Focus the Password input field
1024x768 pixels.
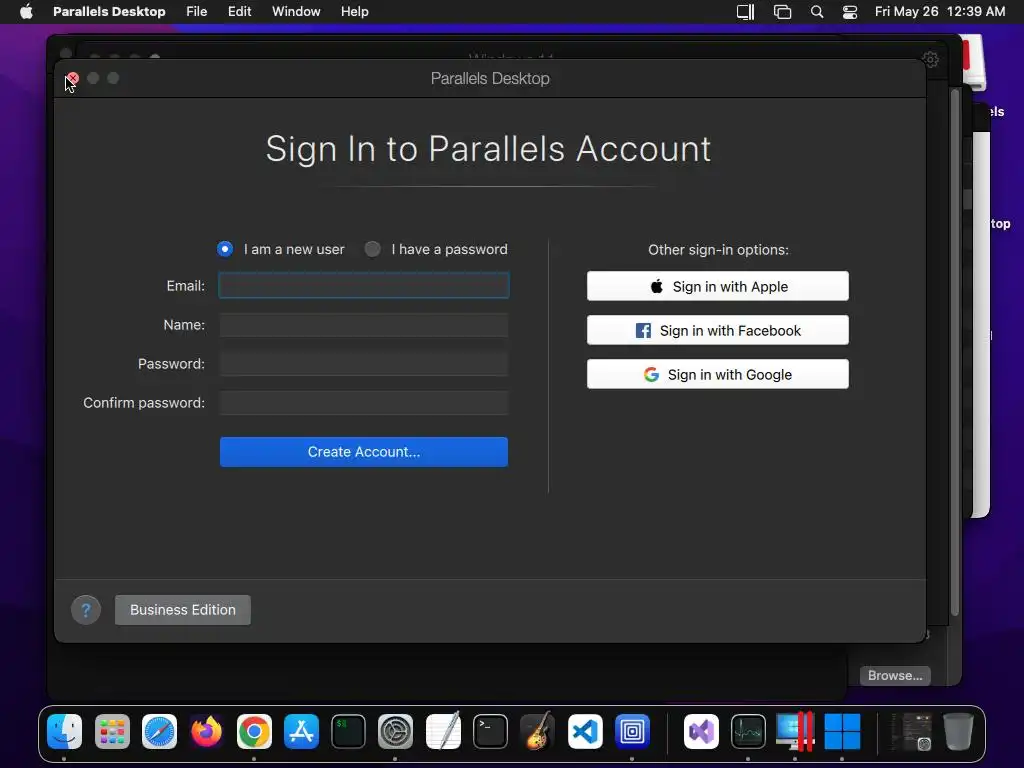(364, 364)
